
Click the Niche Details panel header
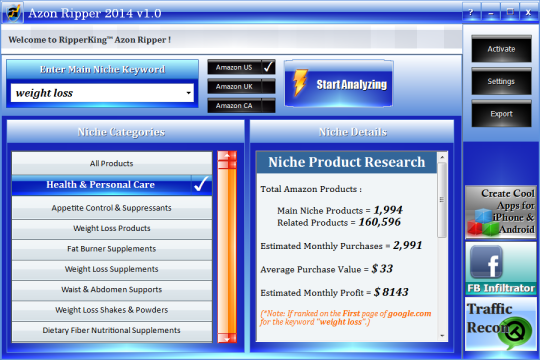(352, 132)
